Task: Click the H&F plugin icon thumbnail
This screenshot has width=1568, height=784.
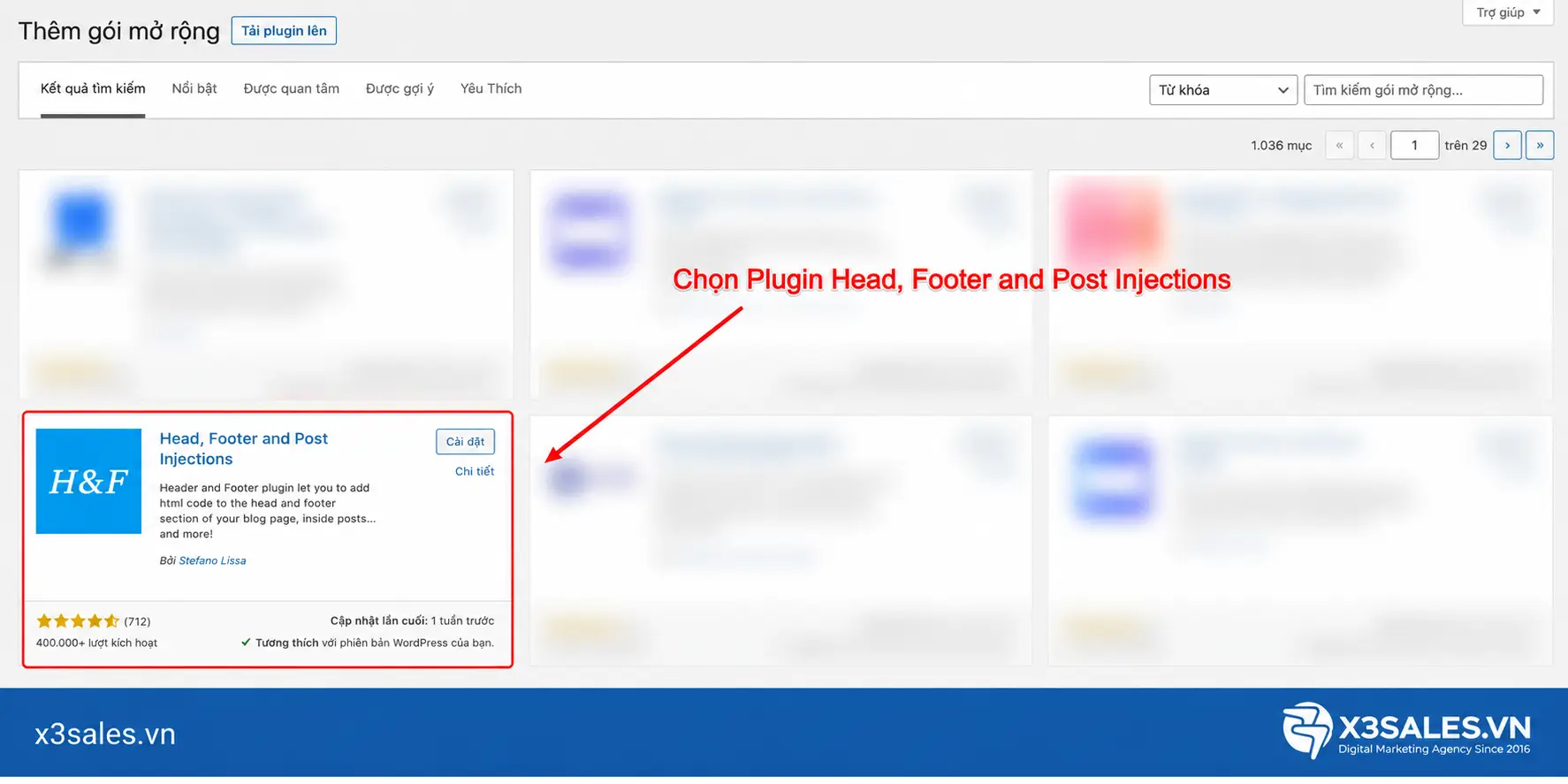Action: 88,481
